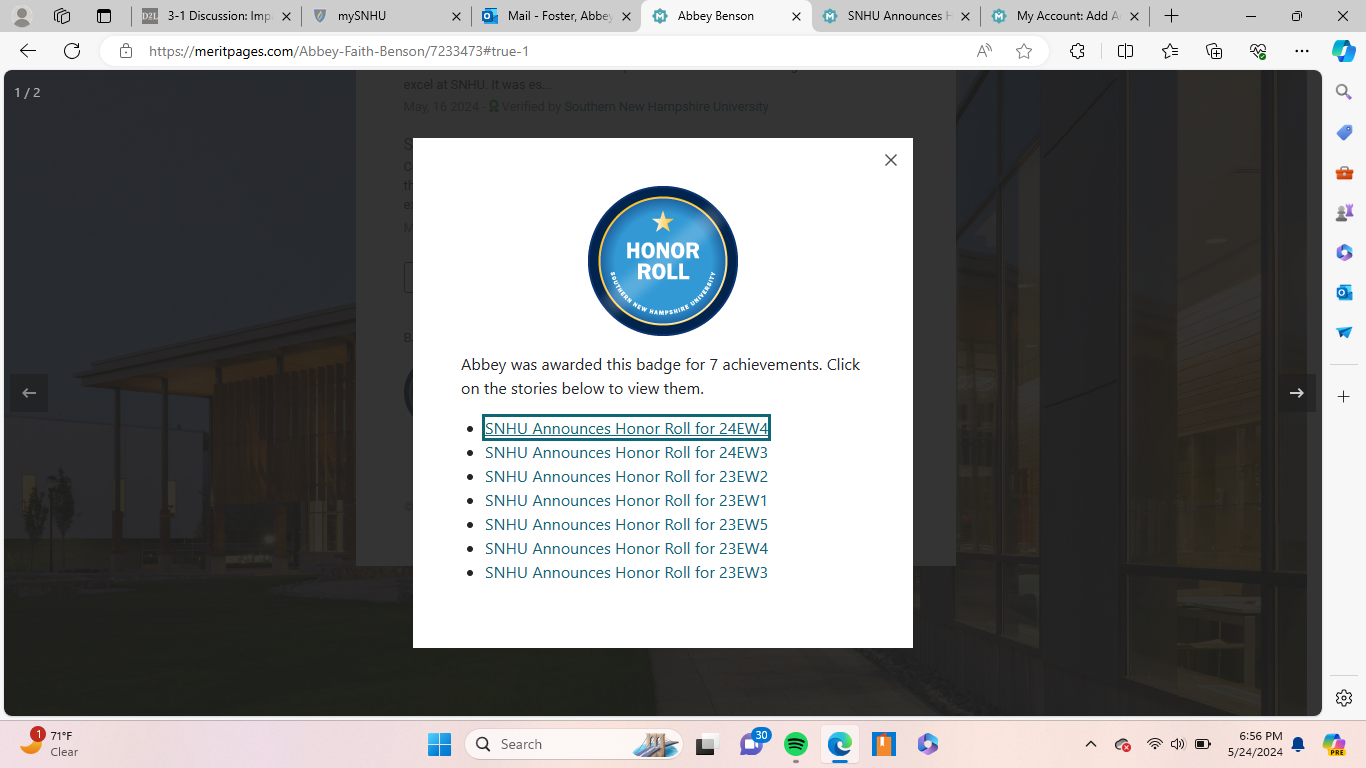This screenshot has width=1366, height=768.
Task: Toggle Split screen view
Action: (1125, 51)
